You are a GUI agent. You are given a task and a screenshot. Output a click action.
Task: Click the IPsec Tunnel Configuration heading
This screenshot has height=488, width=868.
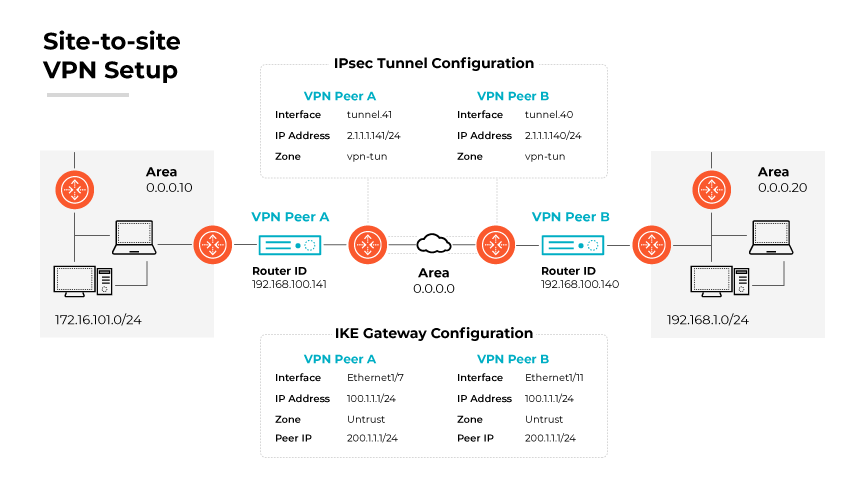[x=433, y=63]
